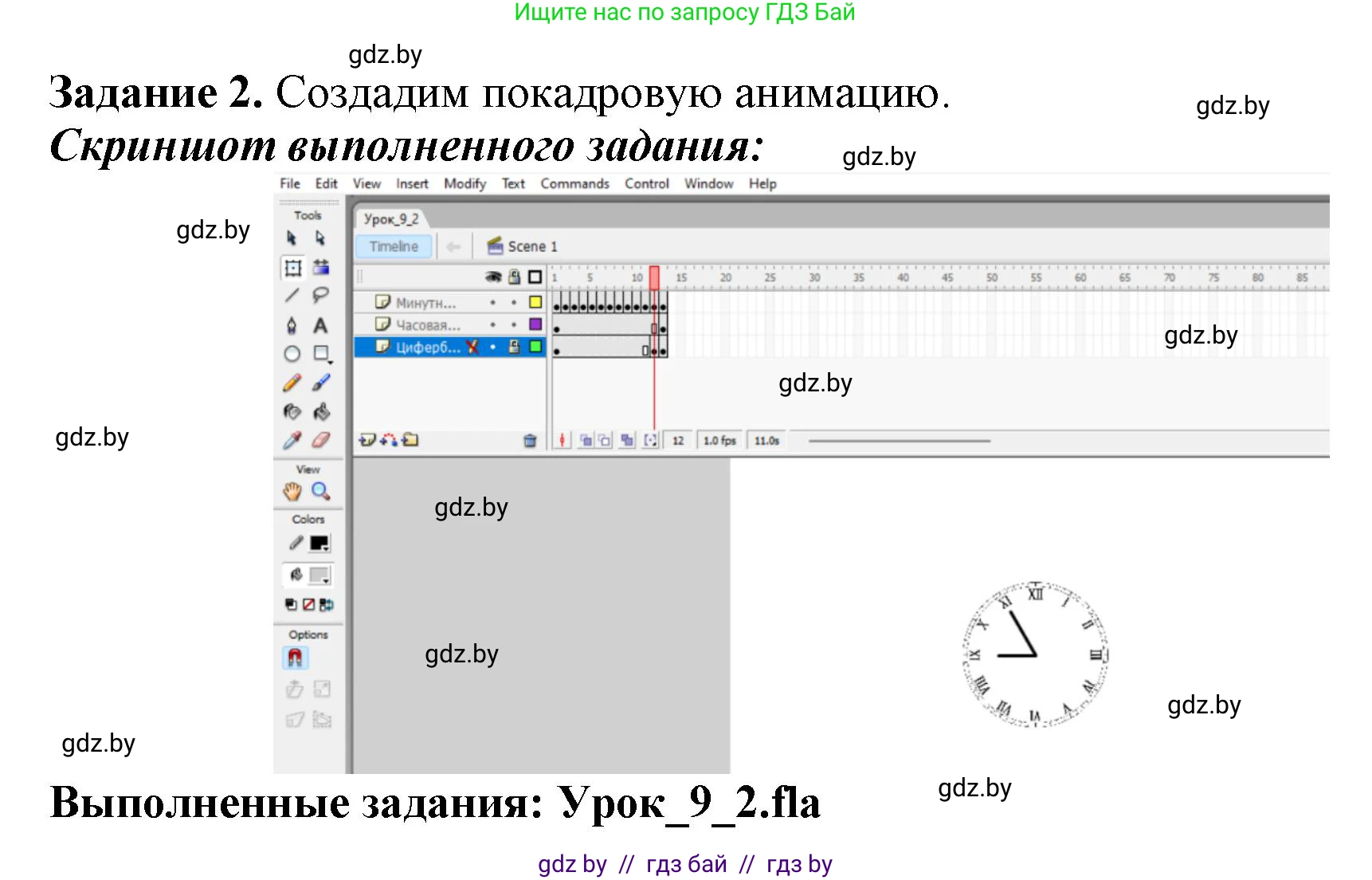Select the Lasso tool
1372x880 pixels.
coord(320,296)
